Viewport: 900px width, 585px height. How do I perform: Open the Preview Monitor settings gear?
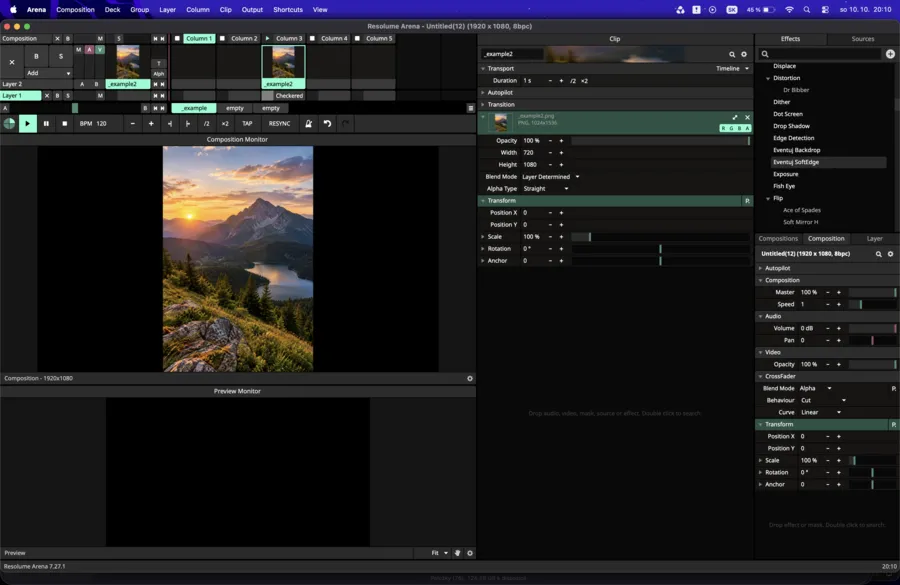[470, 553]
